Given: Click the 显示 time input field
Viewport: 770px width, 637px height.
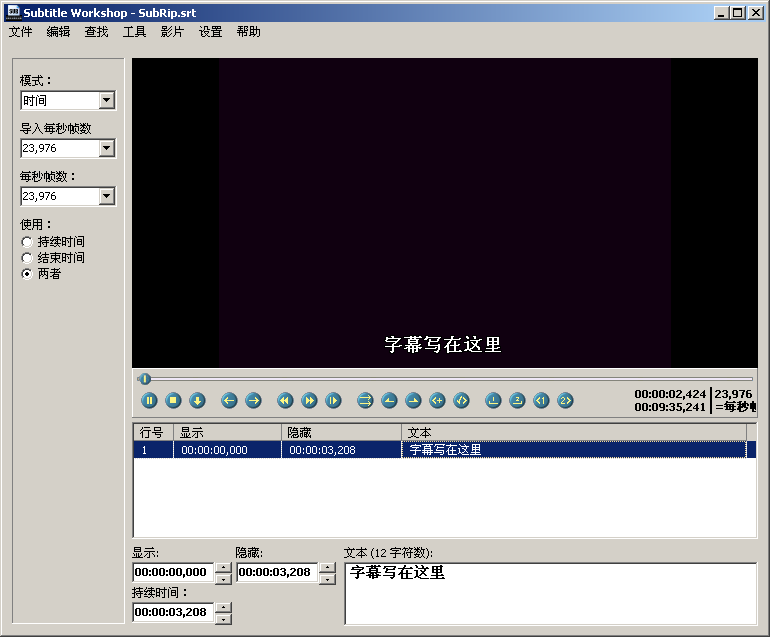Looking at the screenshot, I should pos(173,573).
